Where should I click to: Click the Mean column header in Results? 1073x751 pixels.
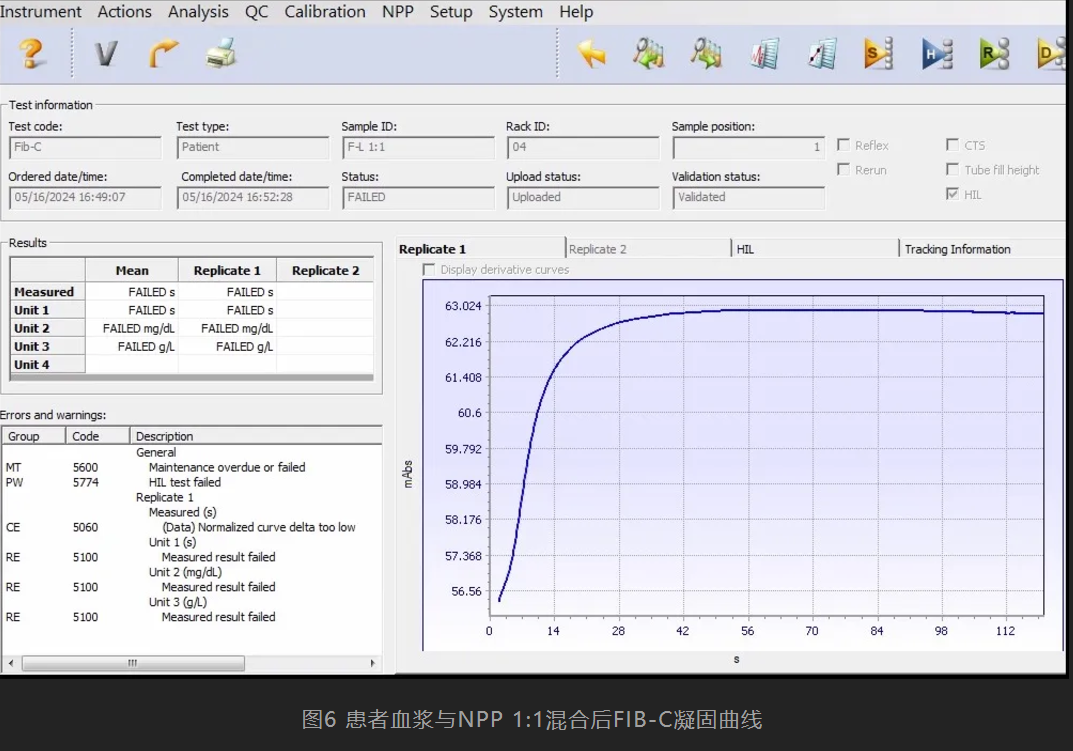pyautogui.click(x=132, y=270)
